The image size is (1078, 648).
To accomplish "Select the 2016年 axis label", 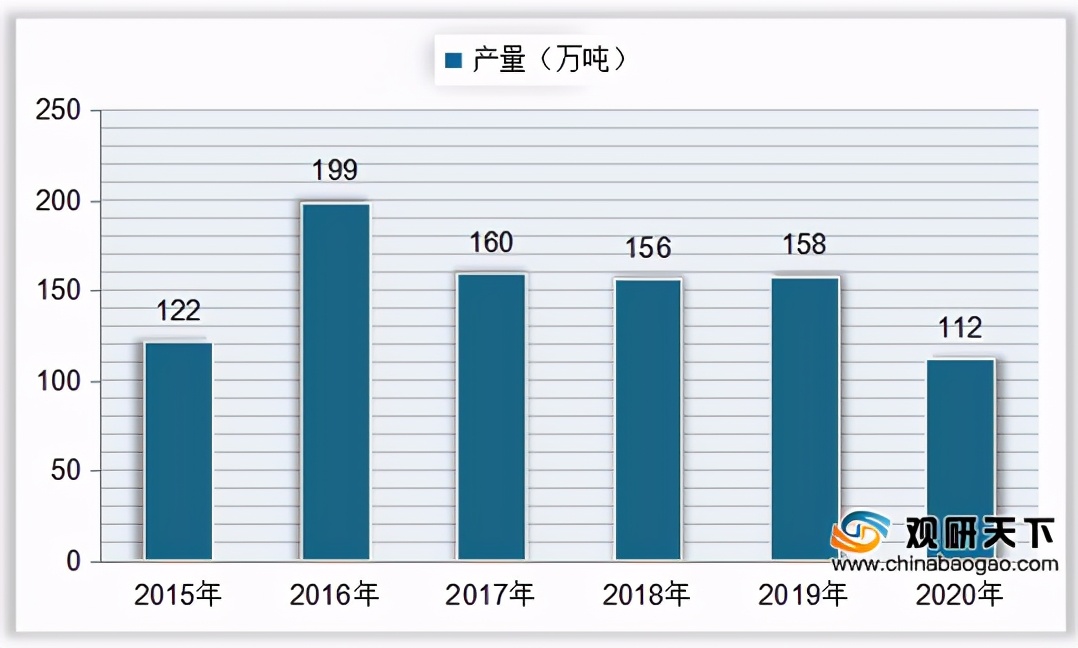I will (335, 594).
